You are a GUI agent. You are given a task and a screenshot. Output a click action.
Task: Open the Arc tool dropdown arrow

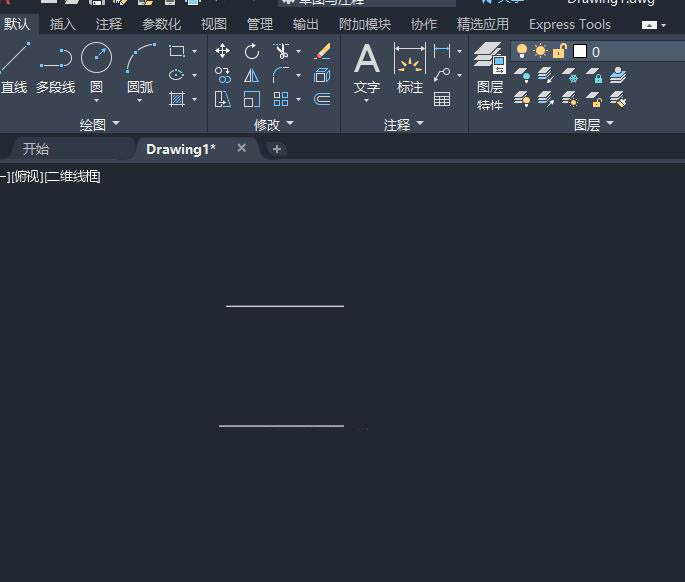pos(140,101)
